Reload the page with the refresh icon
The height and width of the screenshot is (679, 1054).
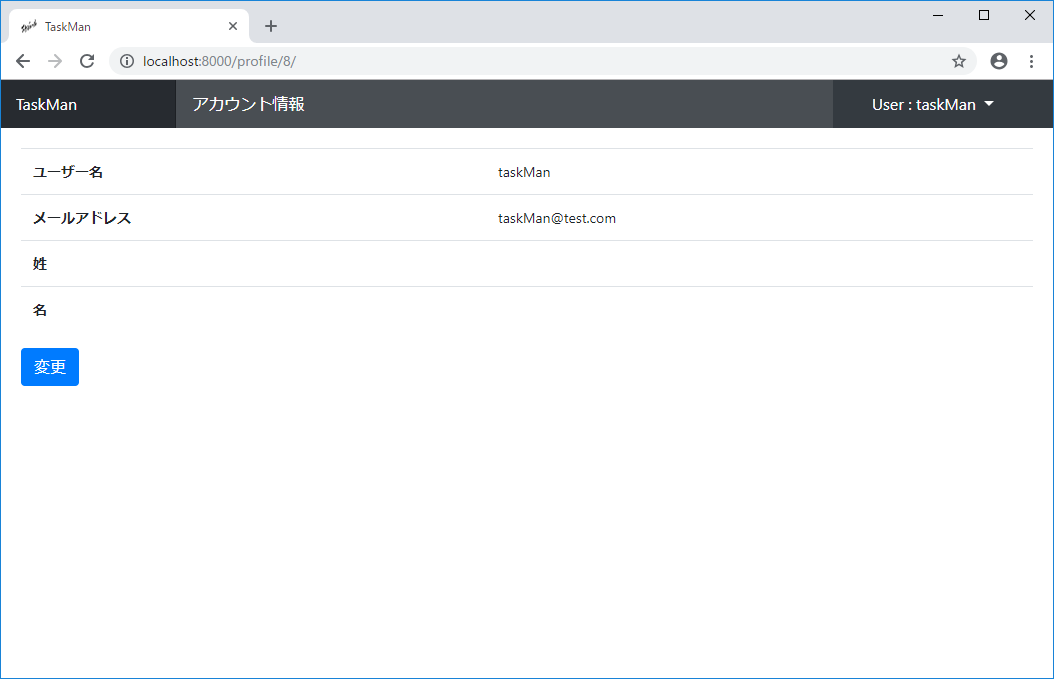click(x=87, y=61)
